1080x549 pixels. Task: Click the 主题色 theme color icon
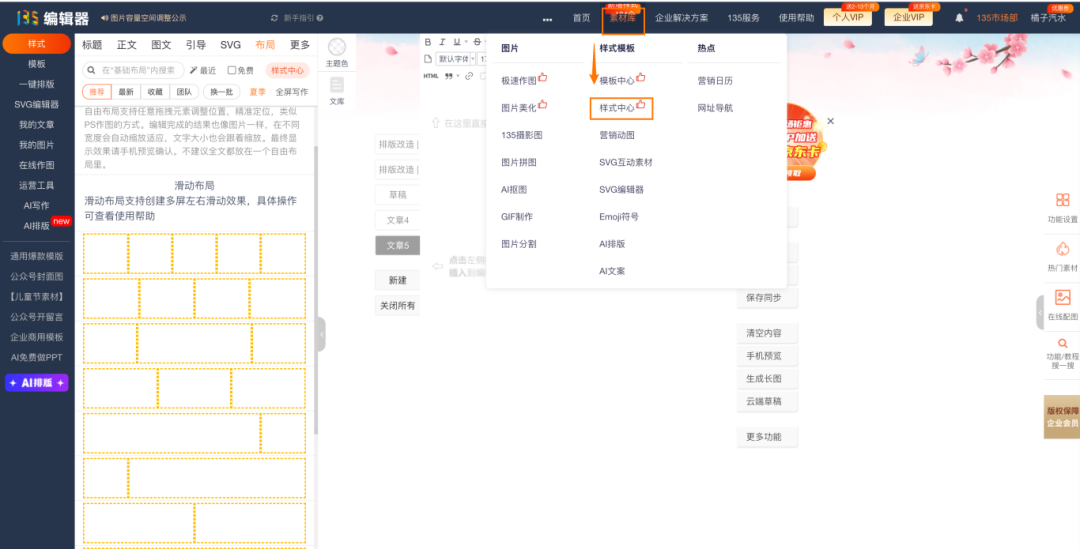pos(337,48)
